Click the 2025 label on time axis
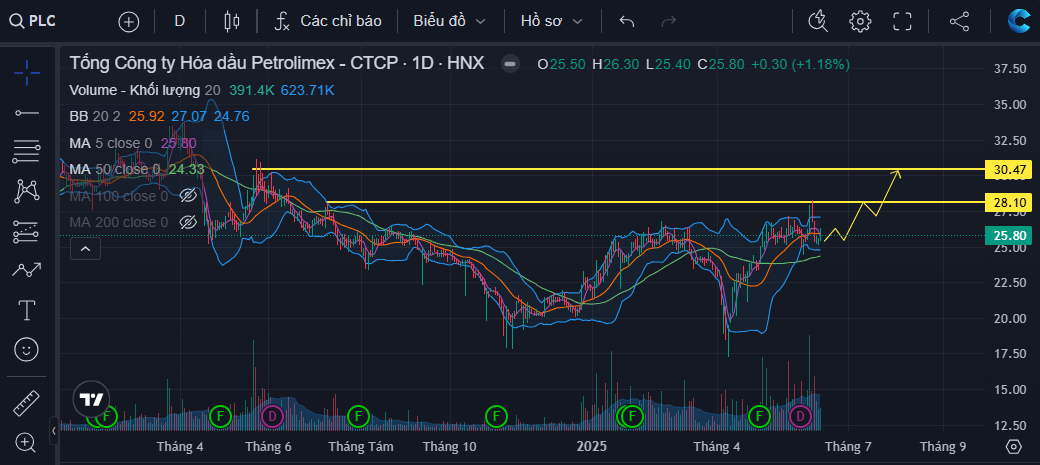The image size is (1040, 465). [x=592, y=446]
